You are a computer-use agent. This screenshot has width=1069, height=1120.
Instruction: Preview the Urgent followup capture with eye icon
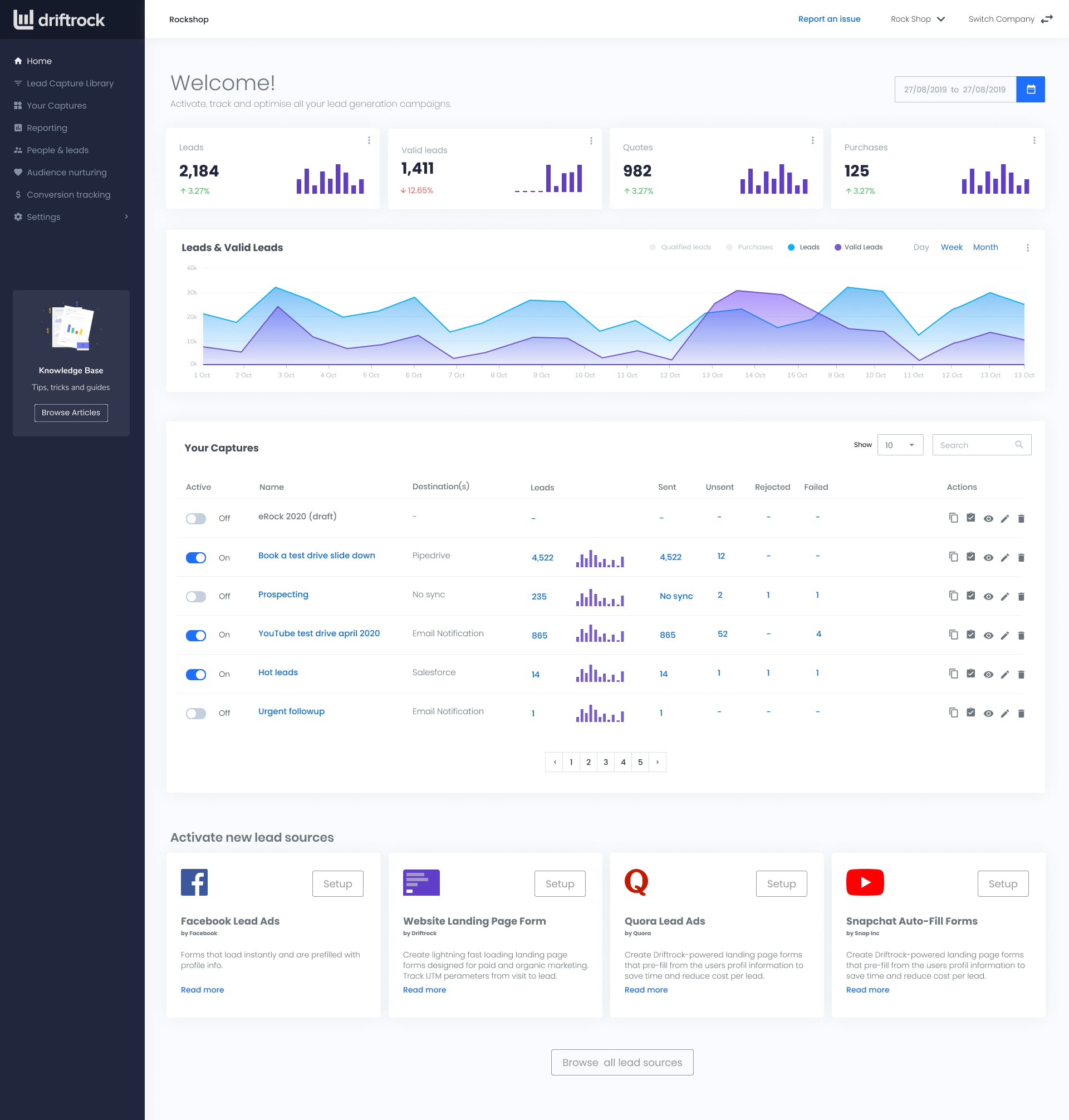[x=988, y=713]
